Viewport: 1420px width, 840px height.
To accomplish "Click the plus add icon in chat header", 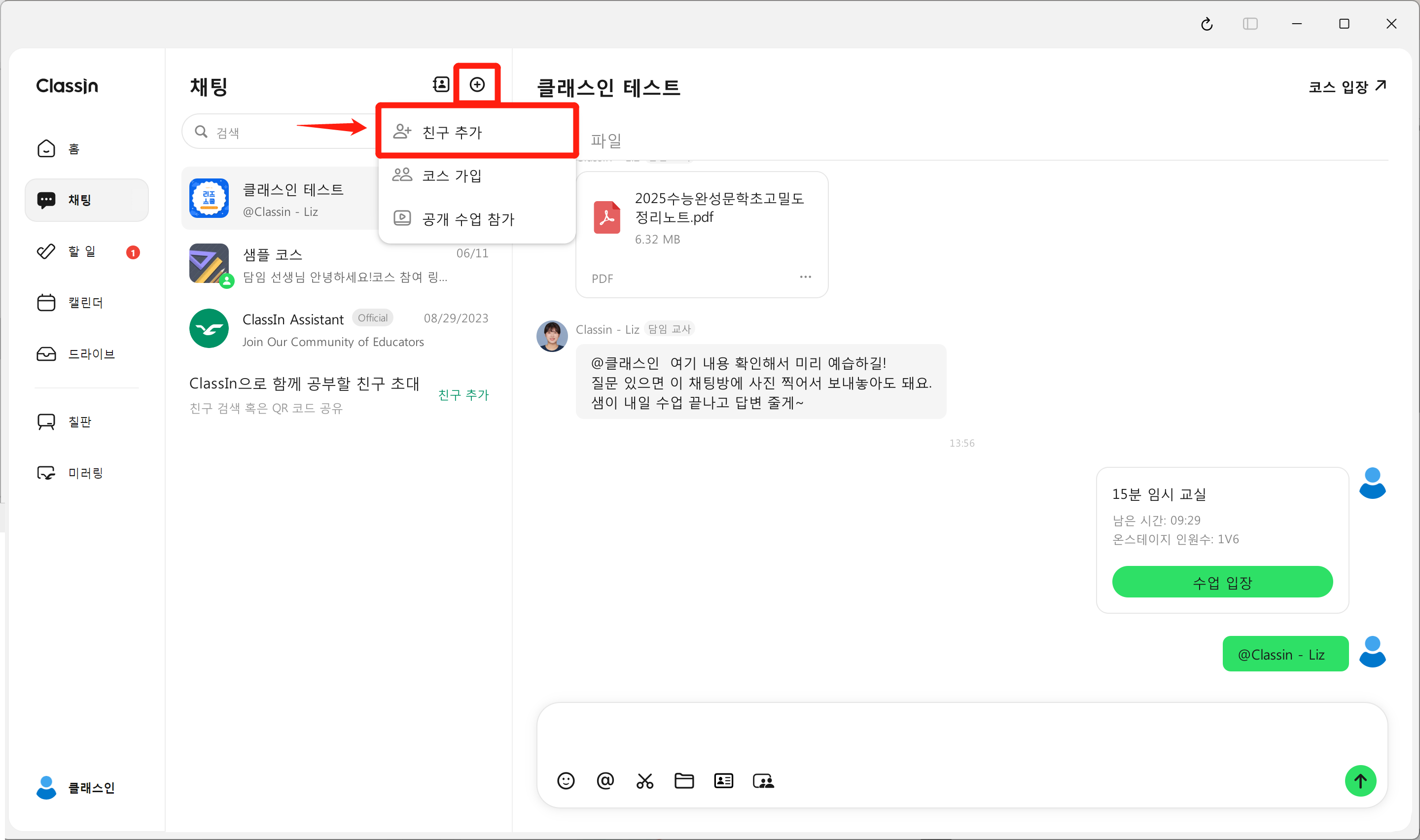I will 477,84.
